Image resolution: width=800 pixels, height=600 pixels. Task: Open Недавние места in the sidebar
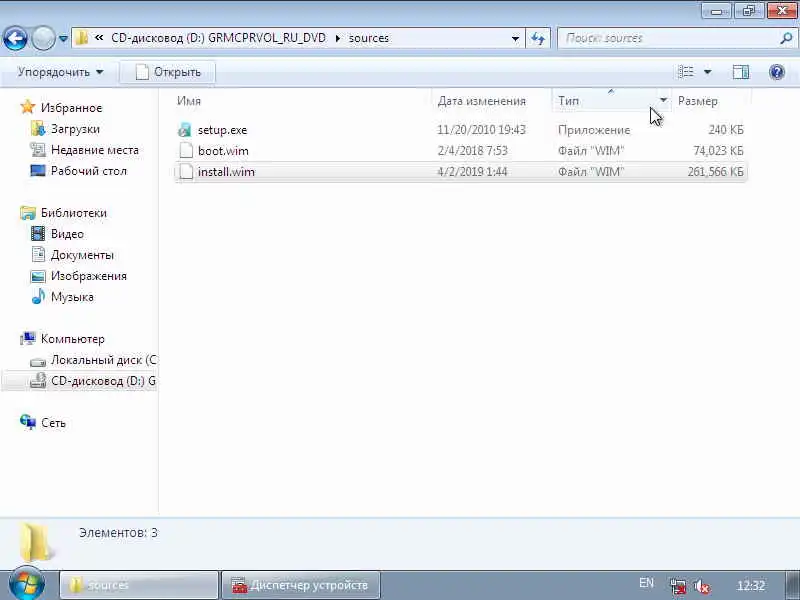(94, 150)
